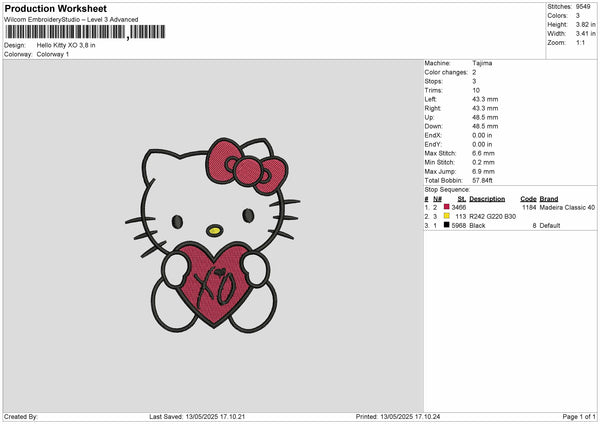
Task: Click the zoom value '1:1'
Action: point(580,43)
